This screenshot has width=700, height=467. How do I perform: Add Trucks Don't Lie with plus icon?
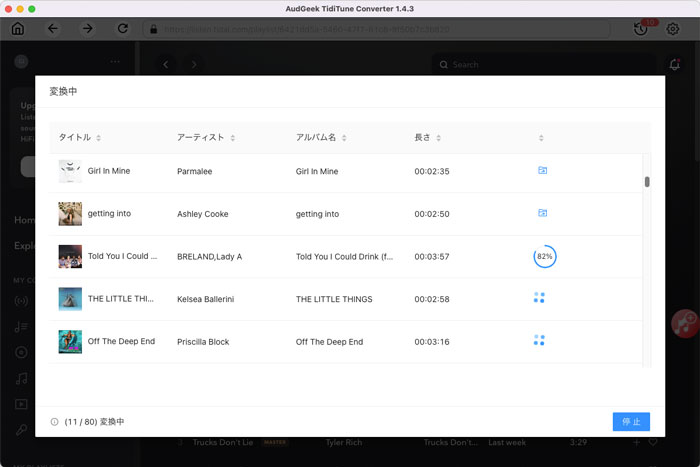(x=637, y=442)
